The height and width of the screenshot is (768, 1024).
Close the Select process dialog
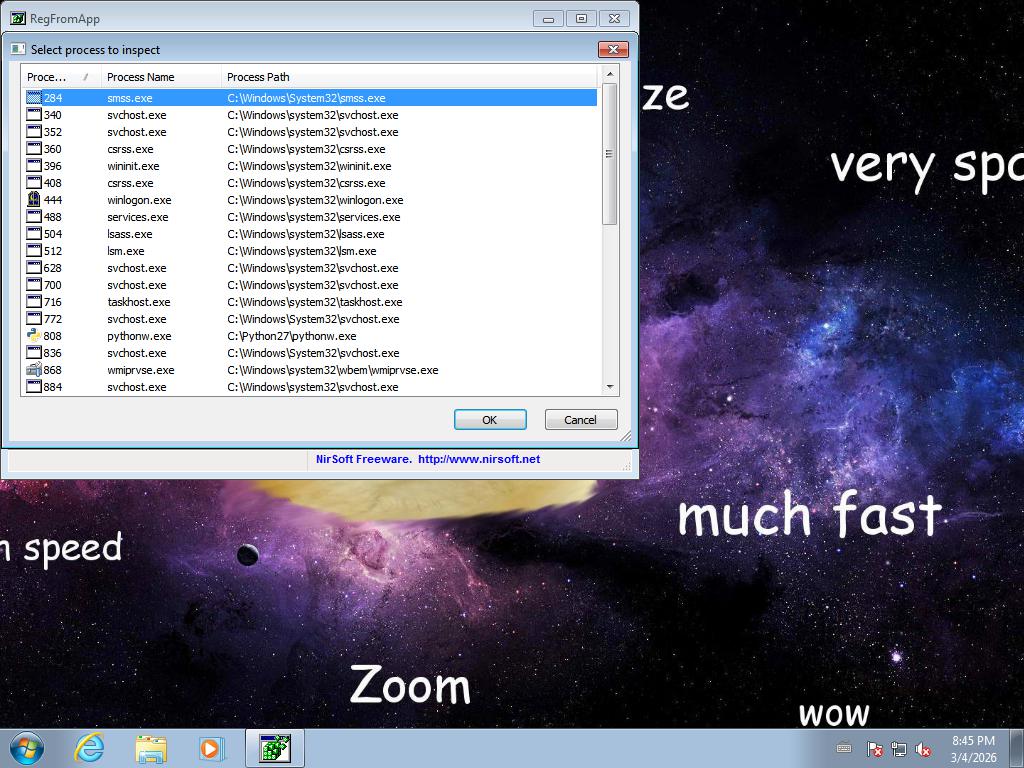tap(612, 49)
